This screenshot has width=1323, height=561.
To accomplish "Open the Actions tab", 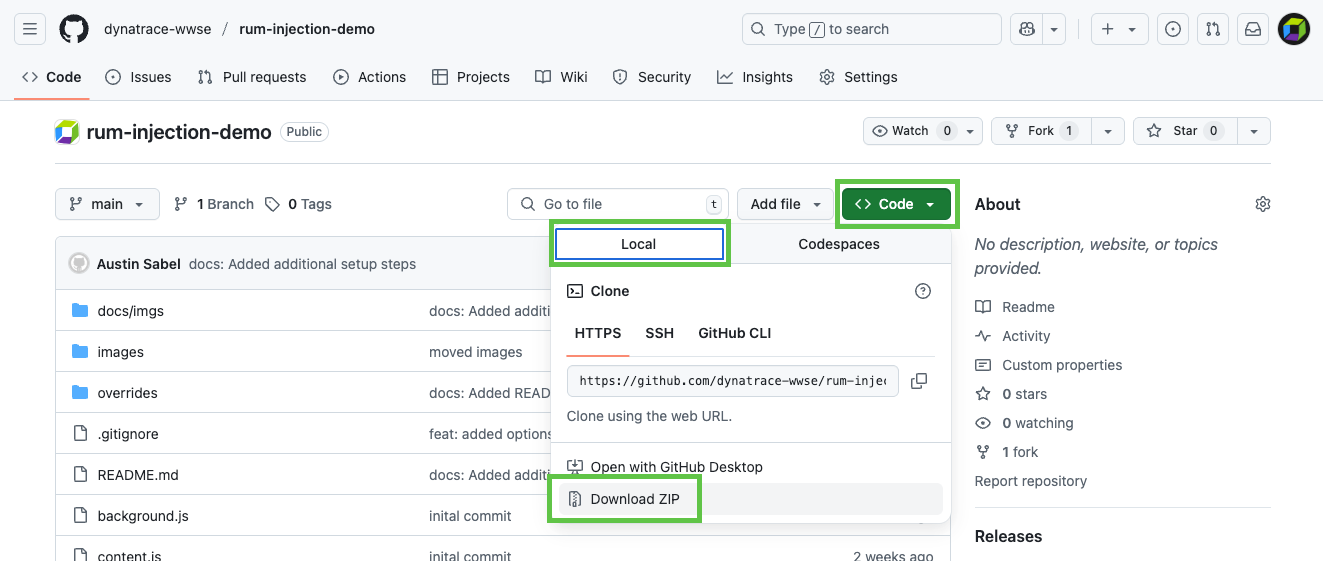I will pyautogui.click(x=370, y=77).
